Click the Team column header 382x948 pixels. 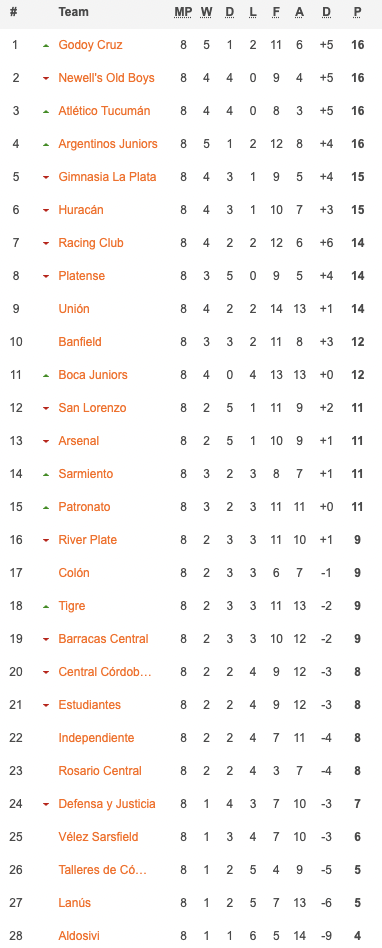tap(73, 12)
